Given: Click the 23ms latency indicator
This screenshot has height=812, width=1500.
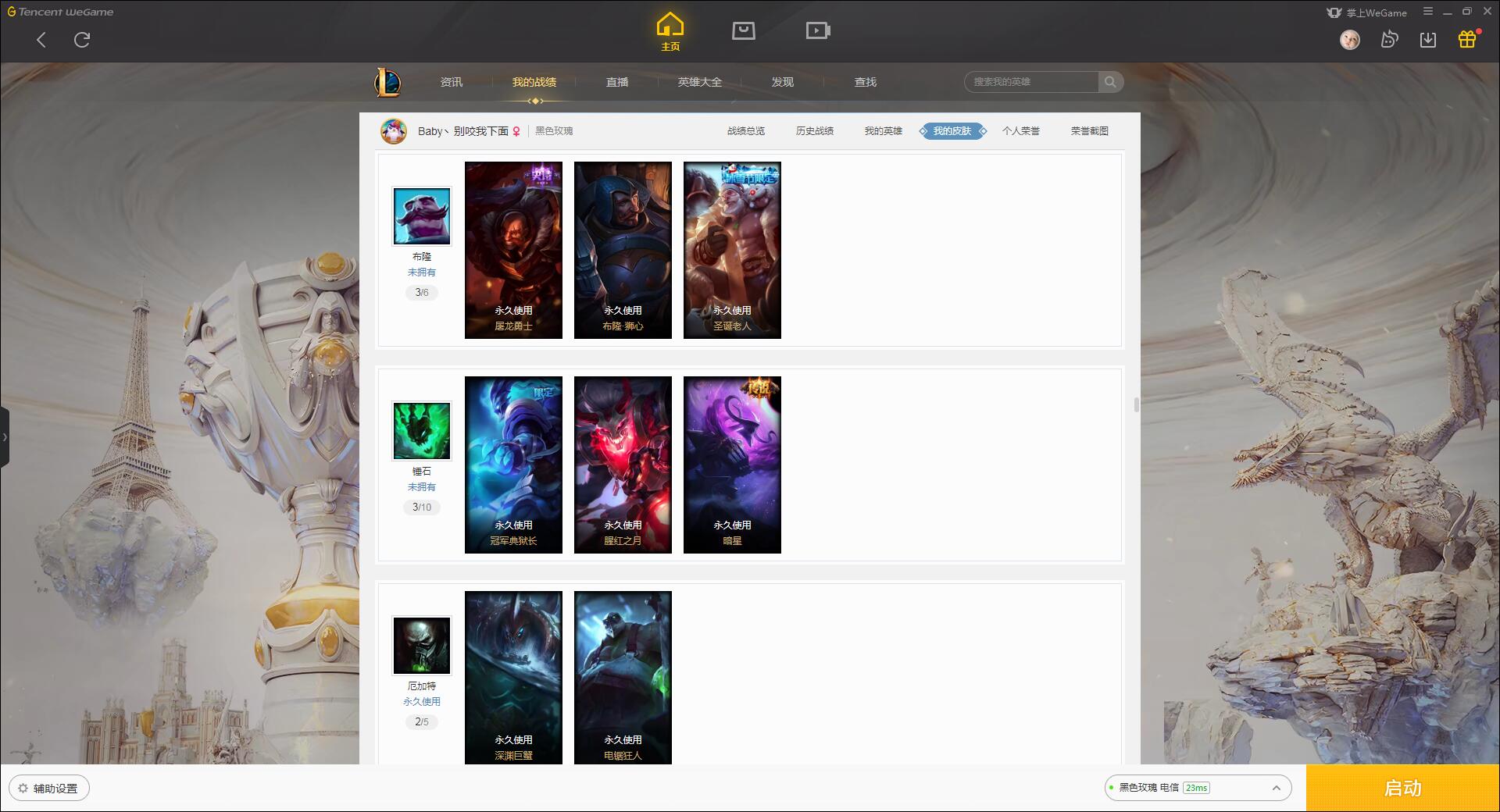Looking at the screenshot, I should click(1196, 789).
